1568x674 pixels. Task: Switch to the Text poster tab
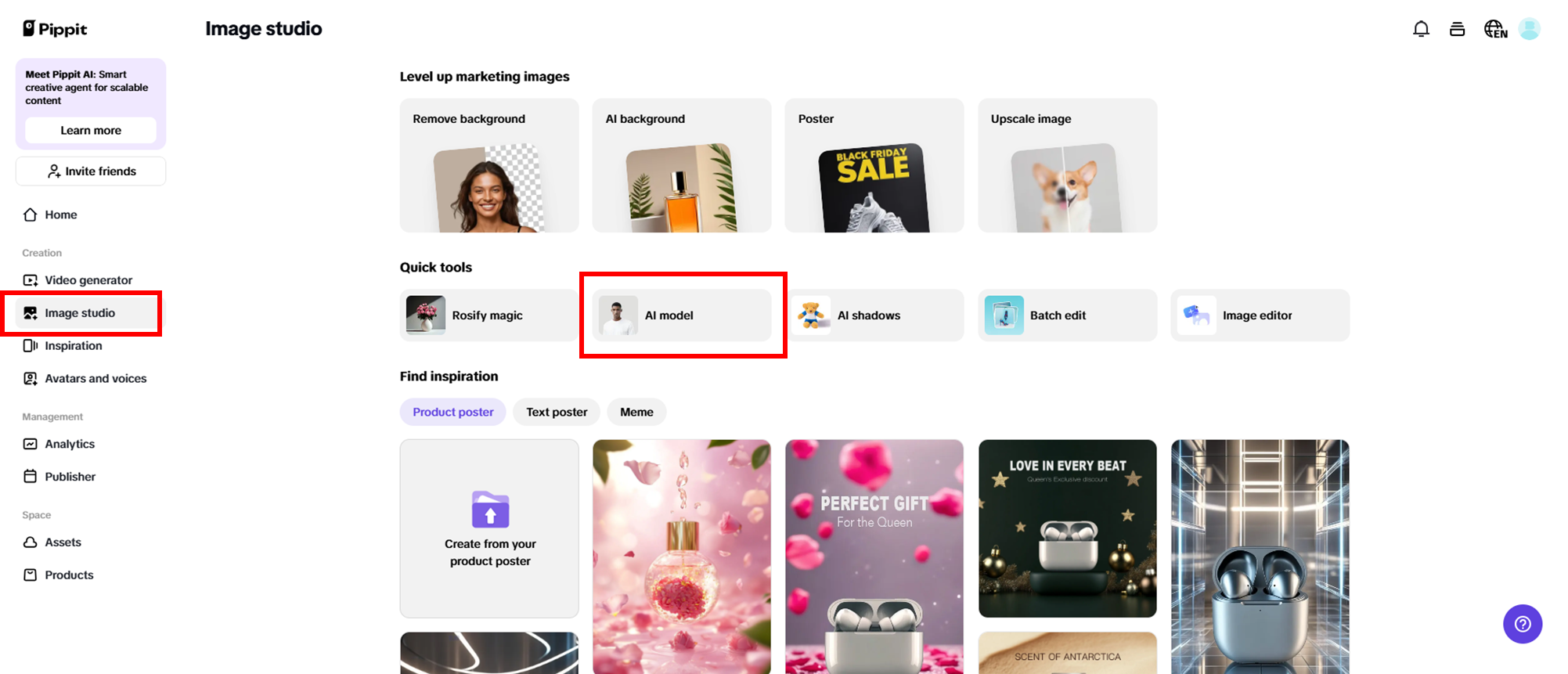(556, 412)
